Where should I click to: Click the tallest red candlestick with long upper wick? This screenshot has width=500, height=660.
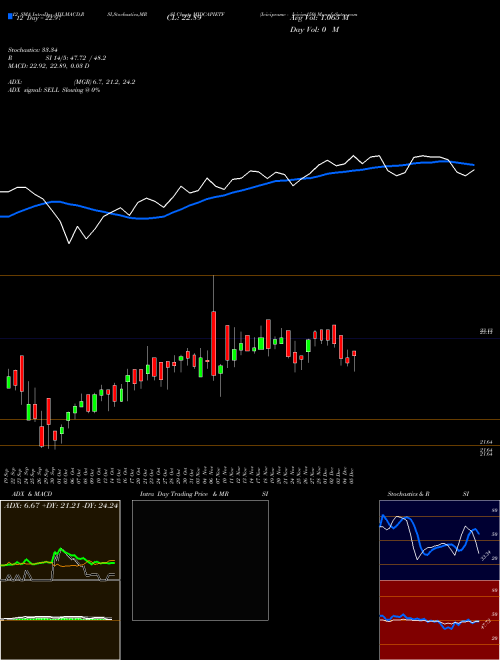click(213, 343)
